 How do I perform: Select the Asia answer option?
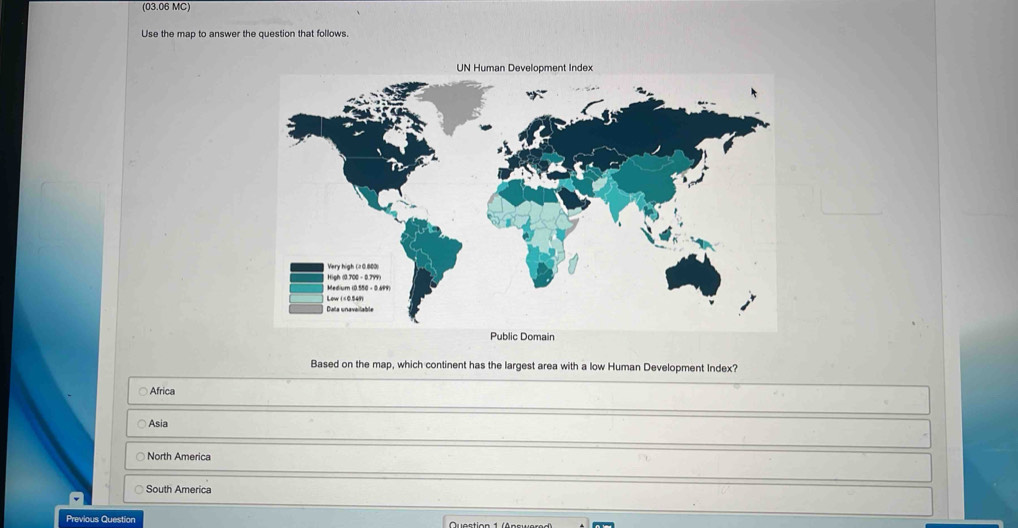[528, 429]
